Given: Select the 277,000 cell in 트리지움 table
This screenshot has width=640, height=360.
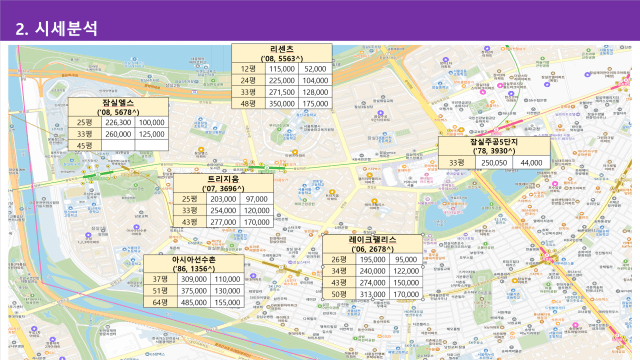Looking at the screenshot, I should pos(223,222).
